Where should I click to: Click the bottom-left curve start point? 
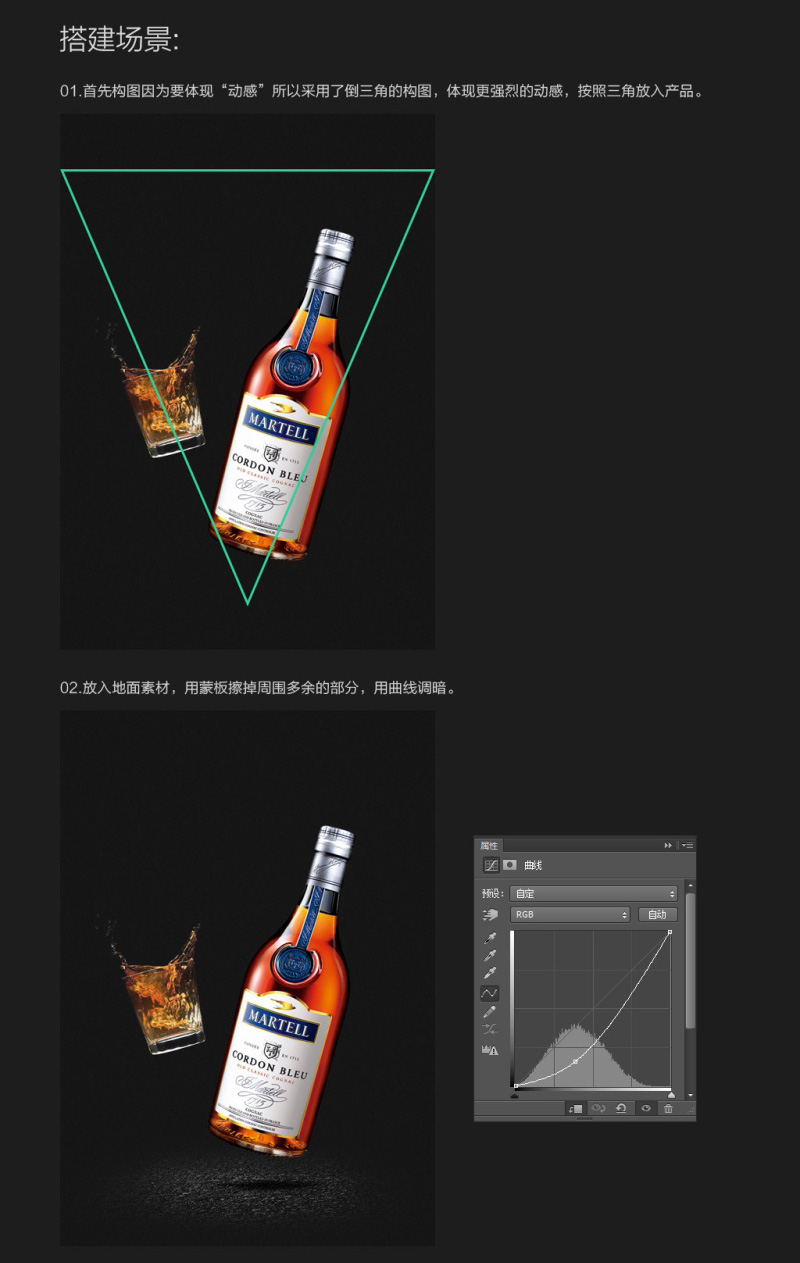click(516, 1086)
